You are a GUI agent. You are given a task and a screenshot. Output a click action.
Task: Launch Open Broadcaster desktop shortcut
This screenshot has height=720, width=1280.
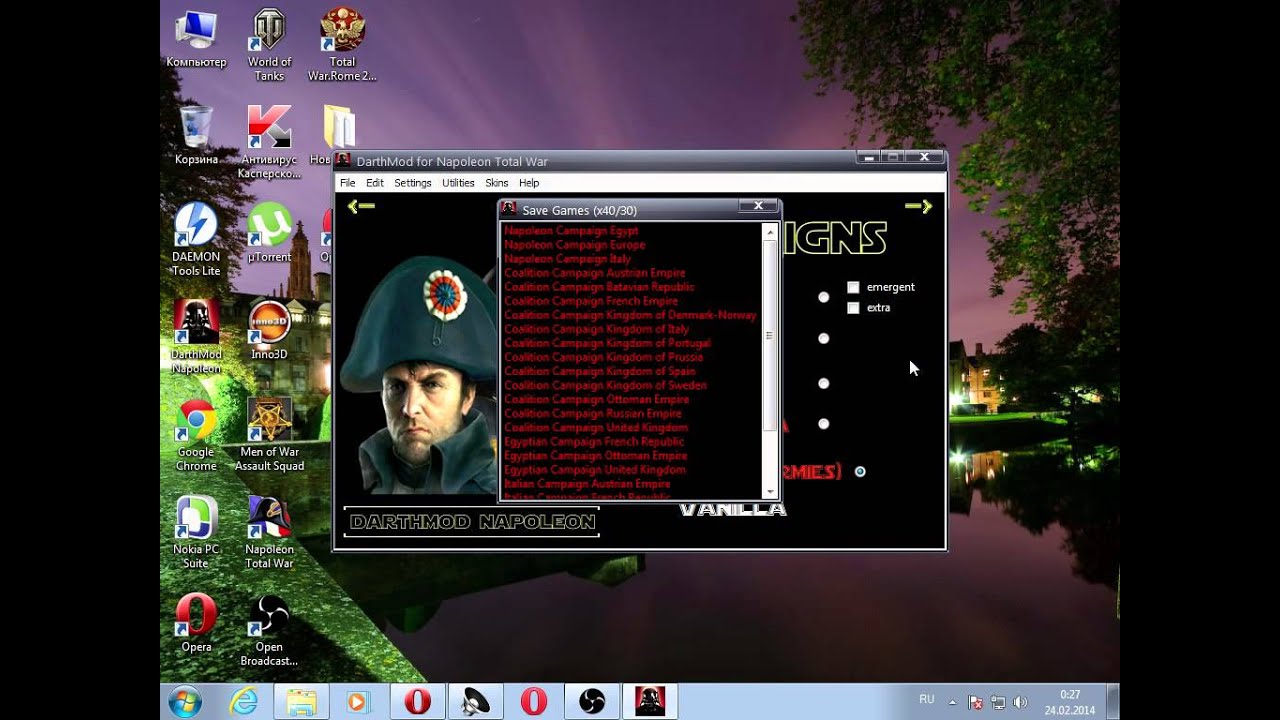point(269,630)
